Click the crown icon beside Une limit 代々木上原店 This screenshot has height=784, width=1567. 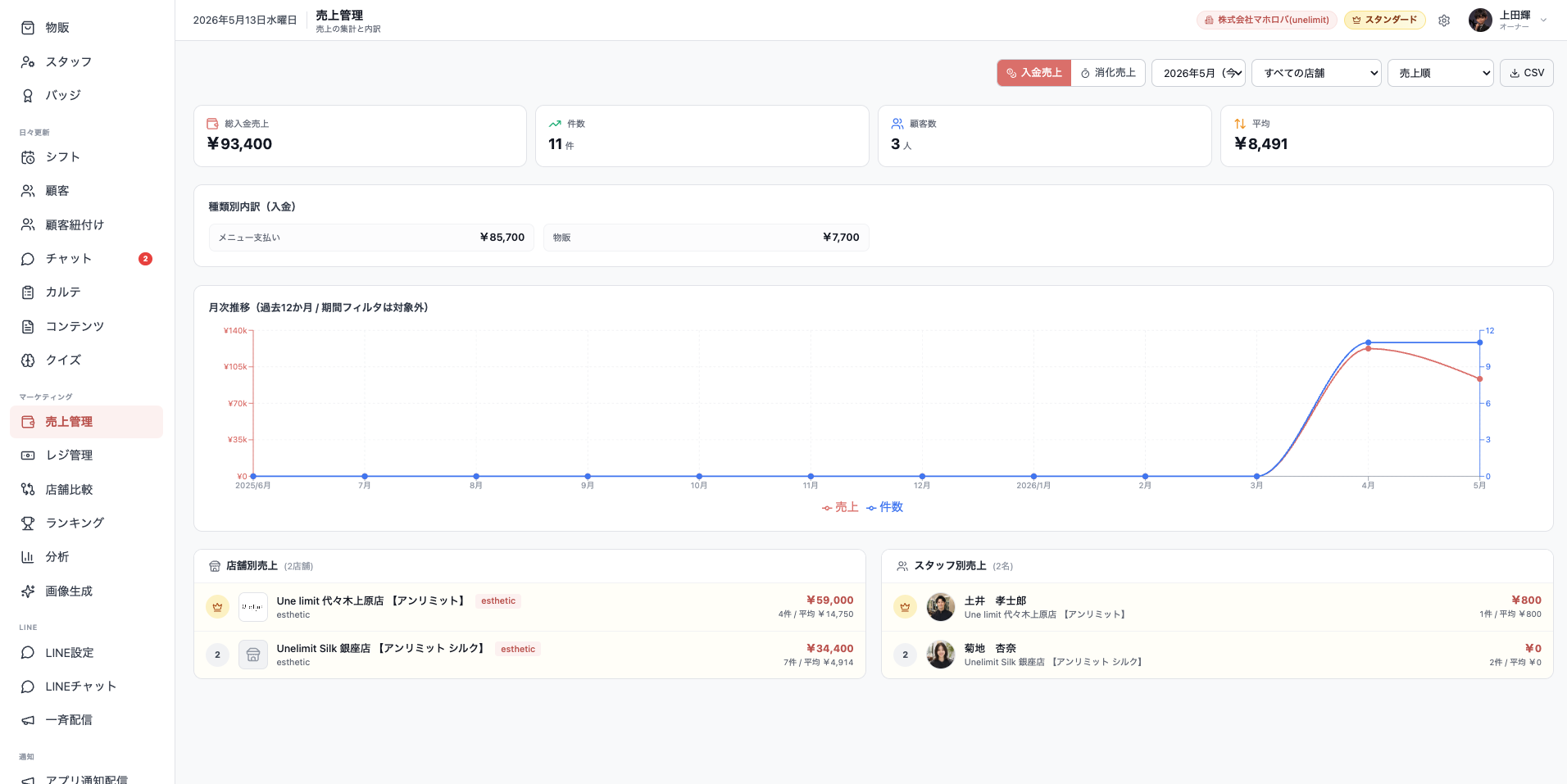pos(217,607)
